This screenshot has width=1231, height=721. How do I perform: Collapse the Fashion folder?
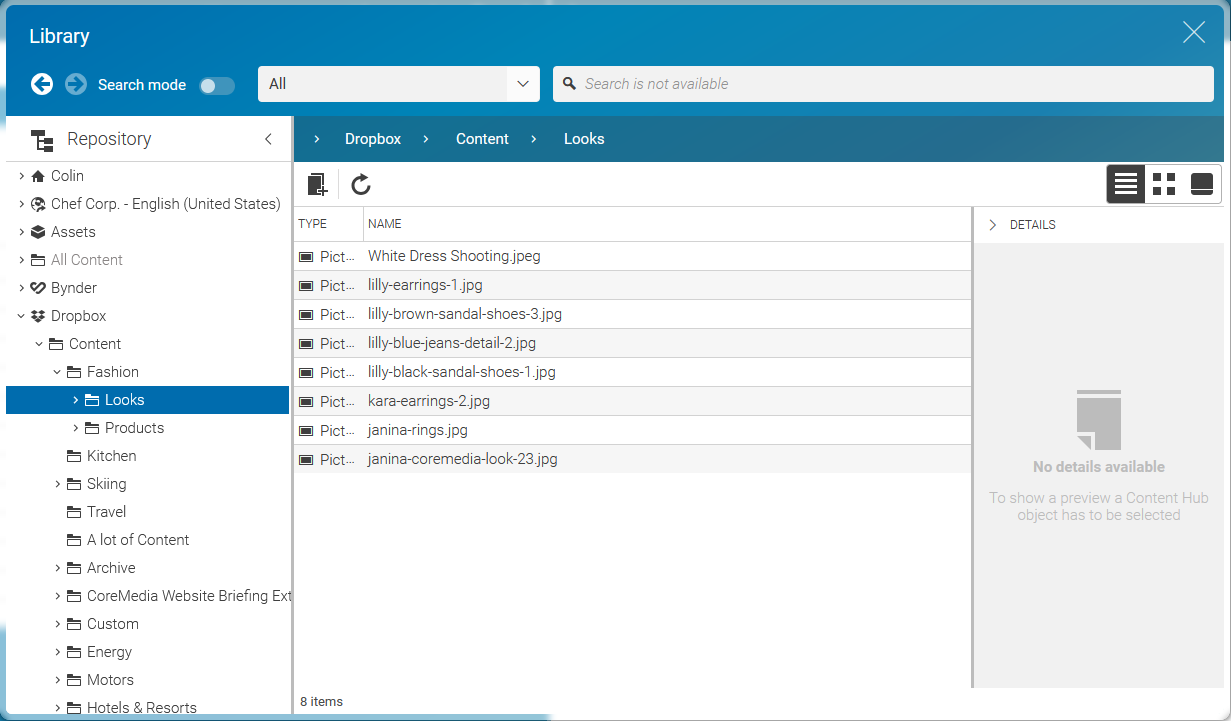57,371
